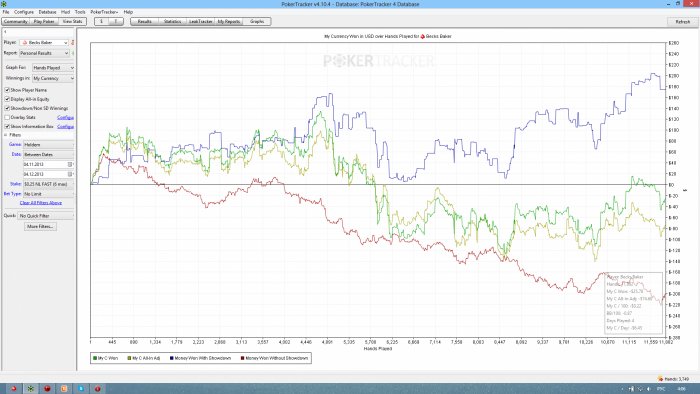Open the Database menu
Viewport: 700px width, 394px height.
click(47, 12)
